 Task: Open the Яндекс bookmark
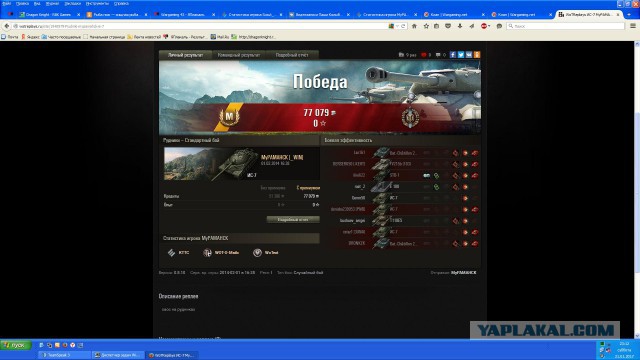click(x=30, y=37)
